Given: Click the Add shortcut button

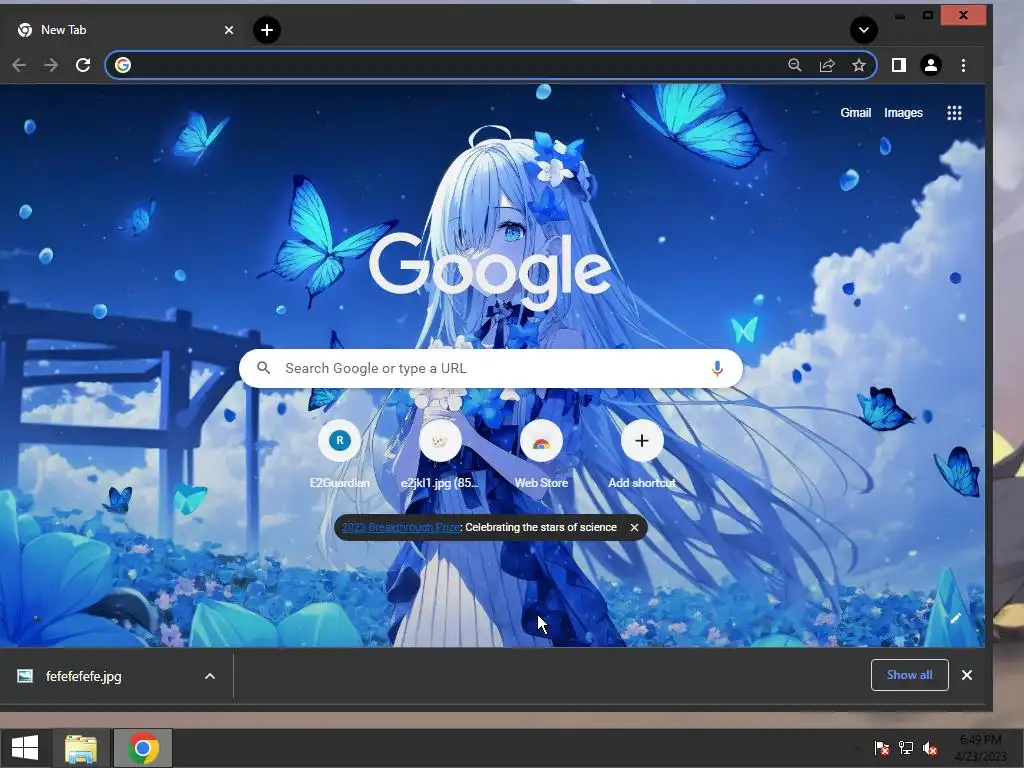Looking at the screenshot, I should coord(642,455).
